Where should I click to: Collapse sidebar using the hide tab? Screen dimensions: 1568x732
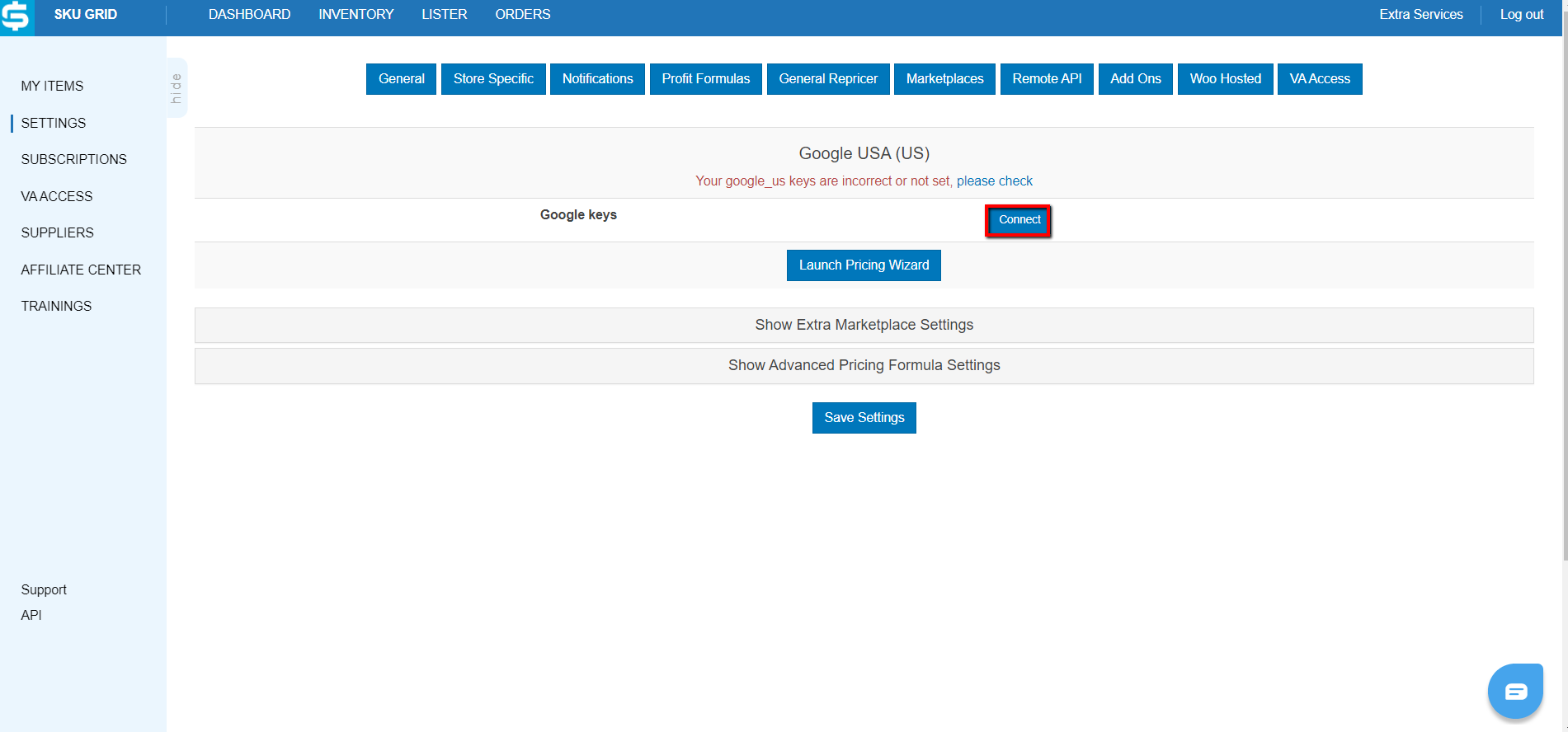[x=177, y=88]
